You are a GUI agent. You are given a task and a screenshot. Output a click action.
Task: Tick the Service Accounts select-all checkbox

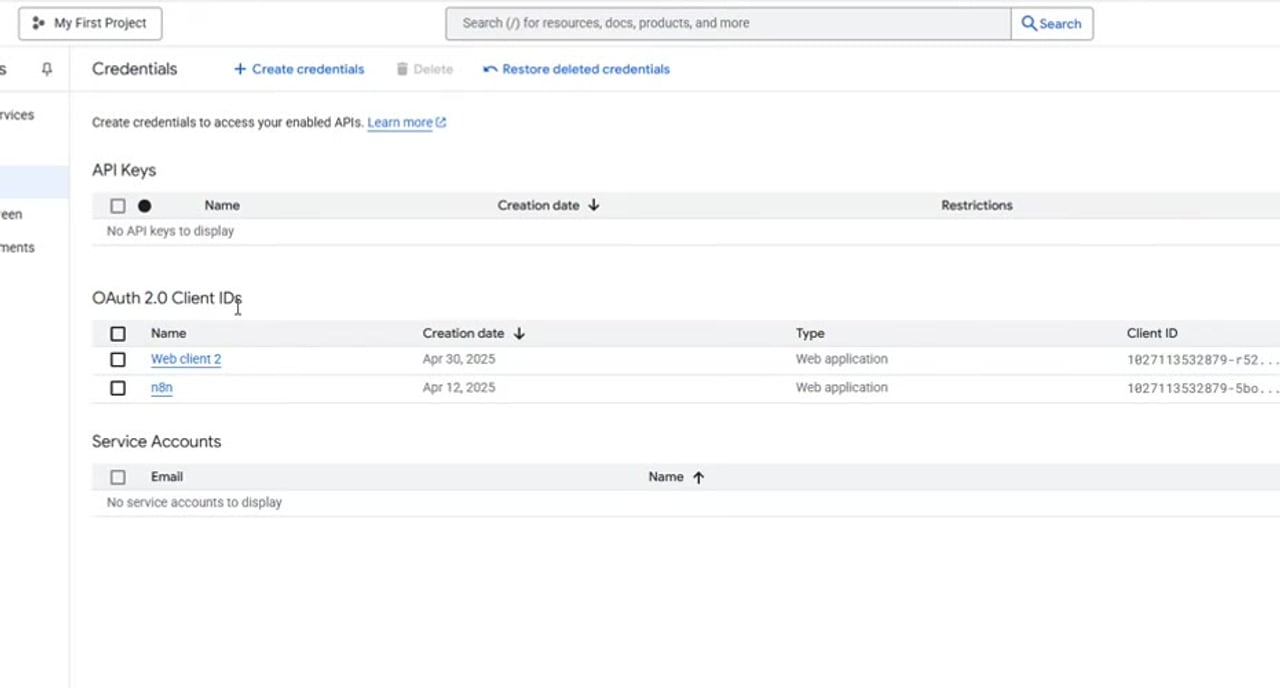click(118, 478)
